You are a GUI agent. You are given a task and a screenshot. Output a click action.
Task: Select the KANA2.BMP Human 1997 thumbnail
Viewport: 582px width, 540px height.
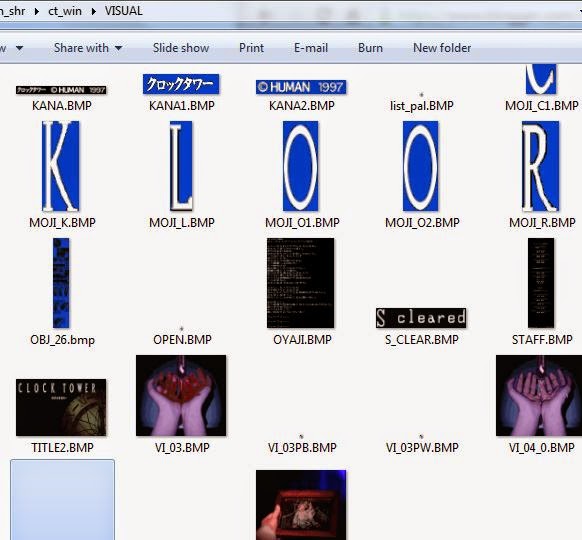[x=301, y=87]
